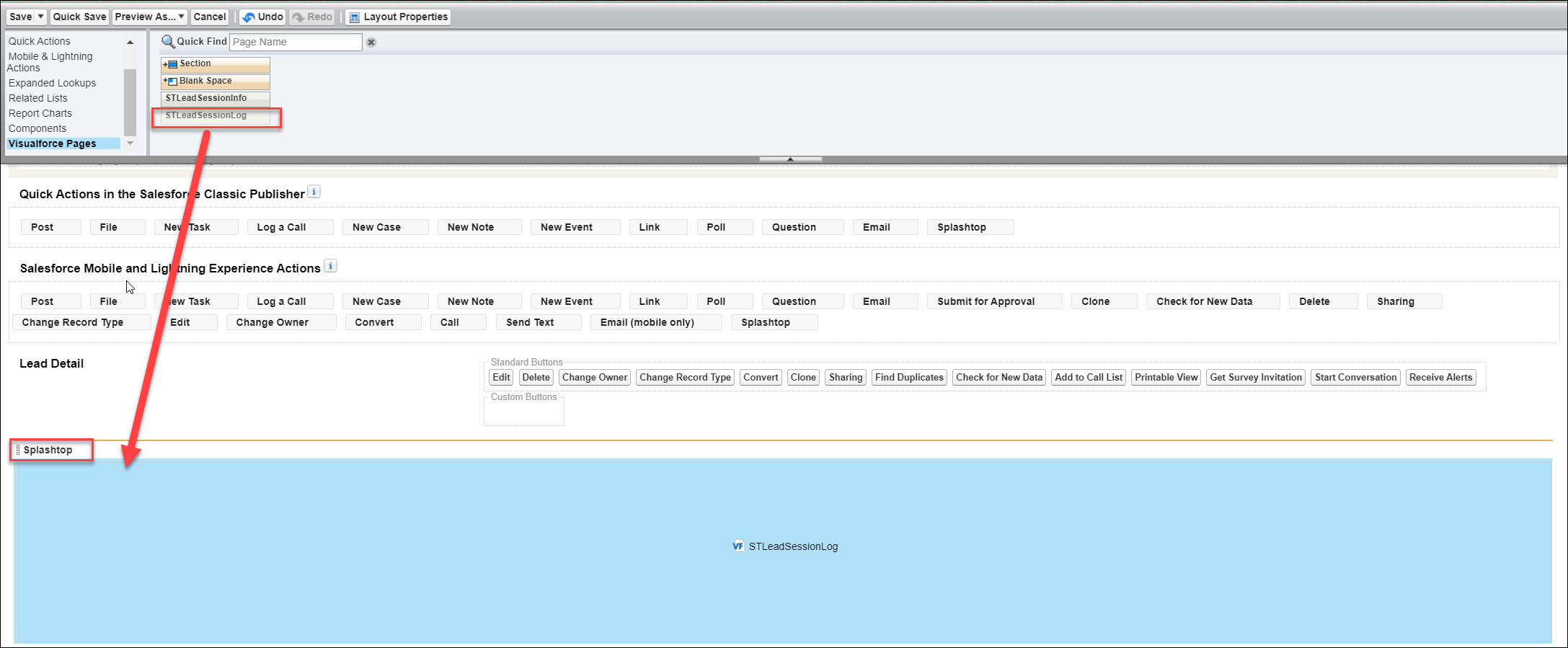
Task: Click the Blank Space palette item icon
Action: click(170, 81)
